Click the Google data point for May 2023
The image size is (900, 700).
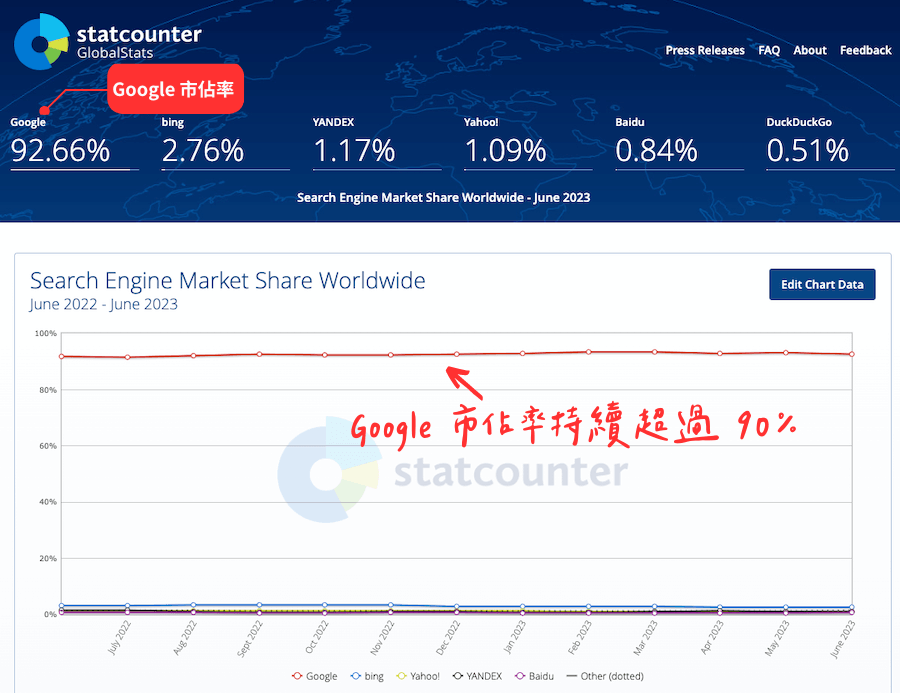(x=786, y=352)
